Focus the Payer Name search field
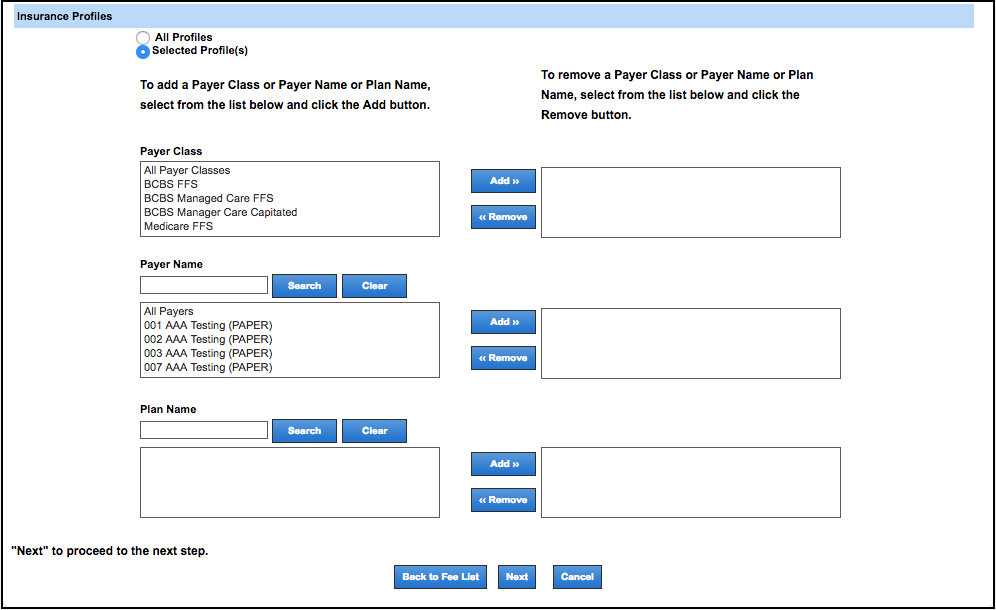996x610 pixels. (x=204, y=286)
